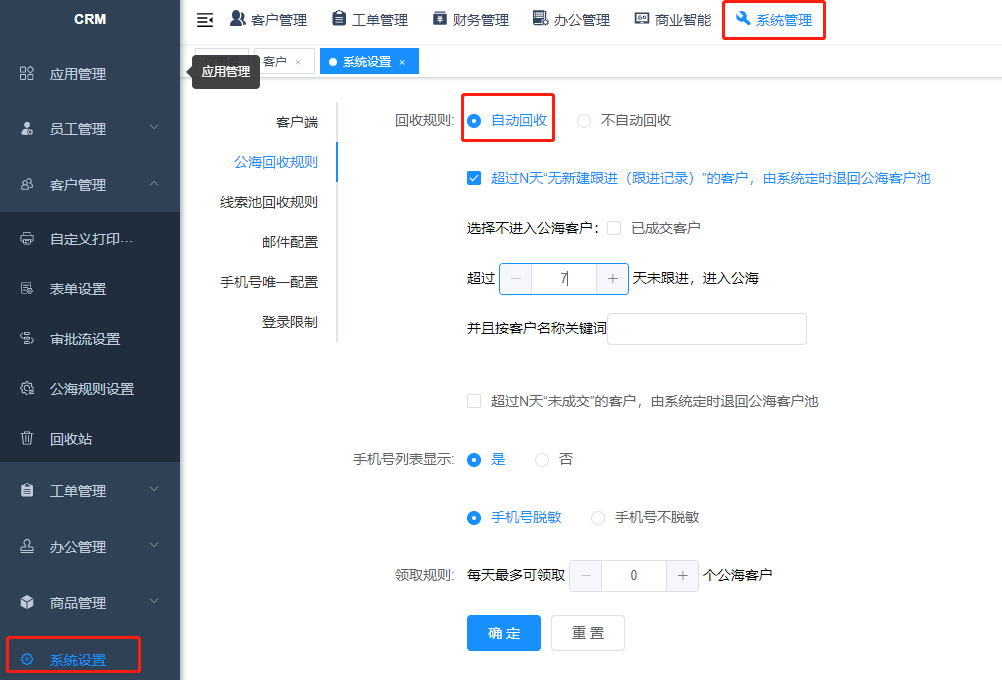Enable the 超过N天"未成交" checkbox
Screen dimensions: 1002x680
tap(474, 401)
